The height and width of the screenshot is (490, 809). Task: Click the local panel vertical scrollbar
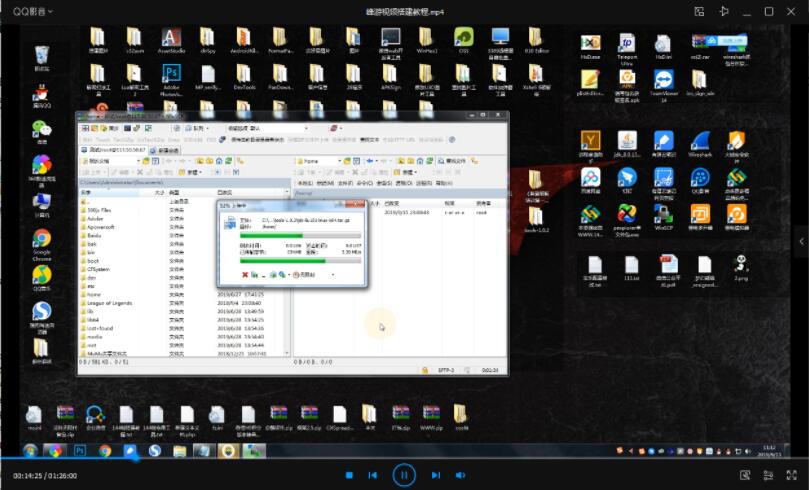287,273
